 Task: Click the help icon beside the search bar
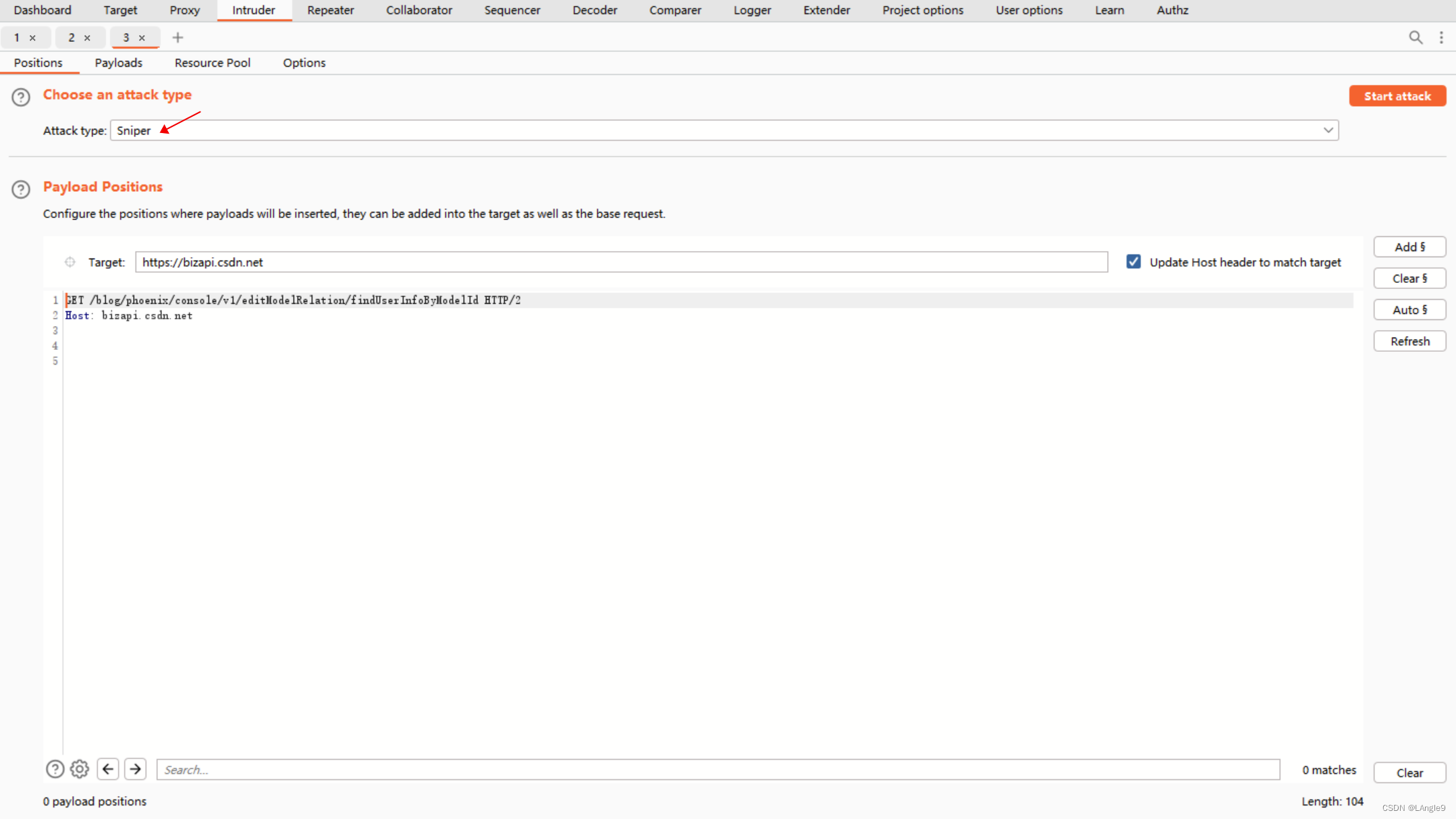point(55,769)
